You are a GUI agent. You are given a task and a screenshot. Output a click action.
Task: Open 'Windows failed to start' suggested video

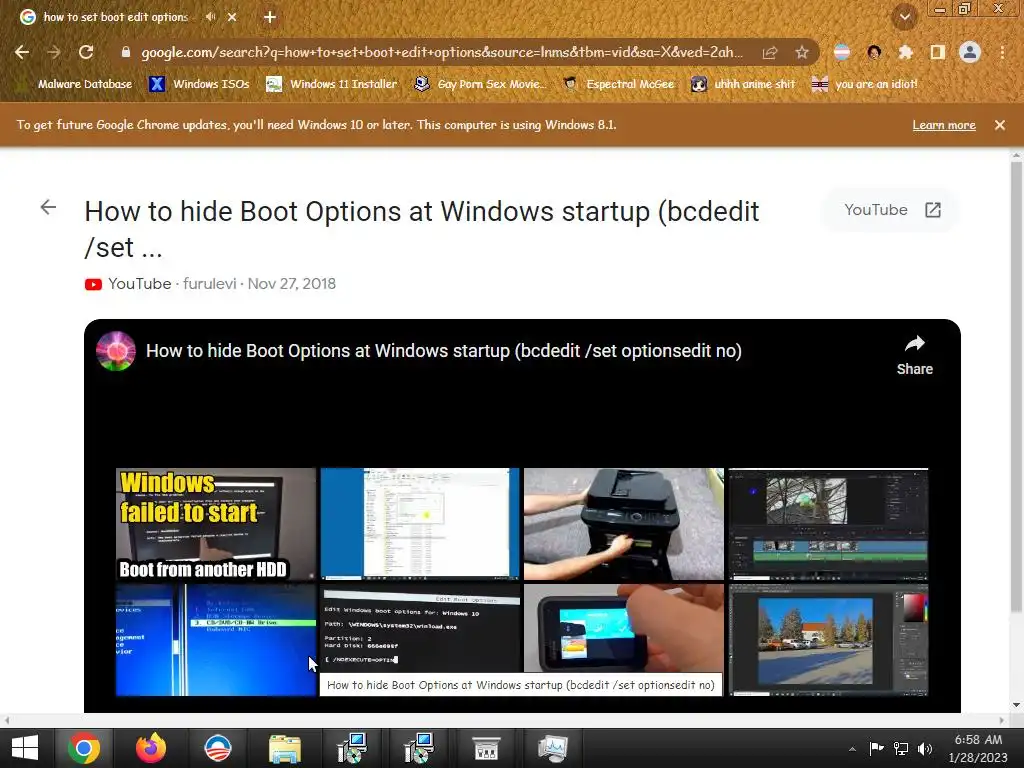[x=216, y=524]
